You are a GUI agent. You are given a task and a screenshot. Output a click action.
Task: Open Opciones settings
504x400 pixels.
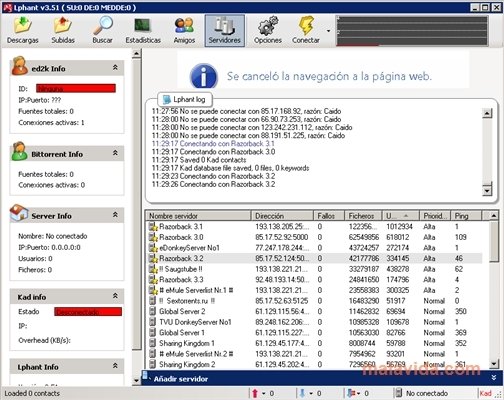[x=268, y=31]
